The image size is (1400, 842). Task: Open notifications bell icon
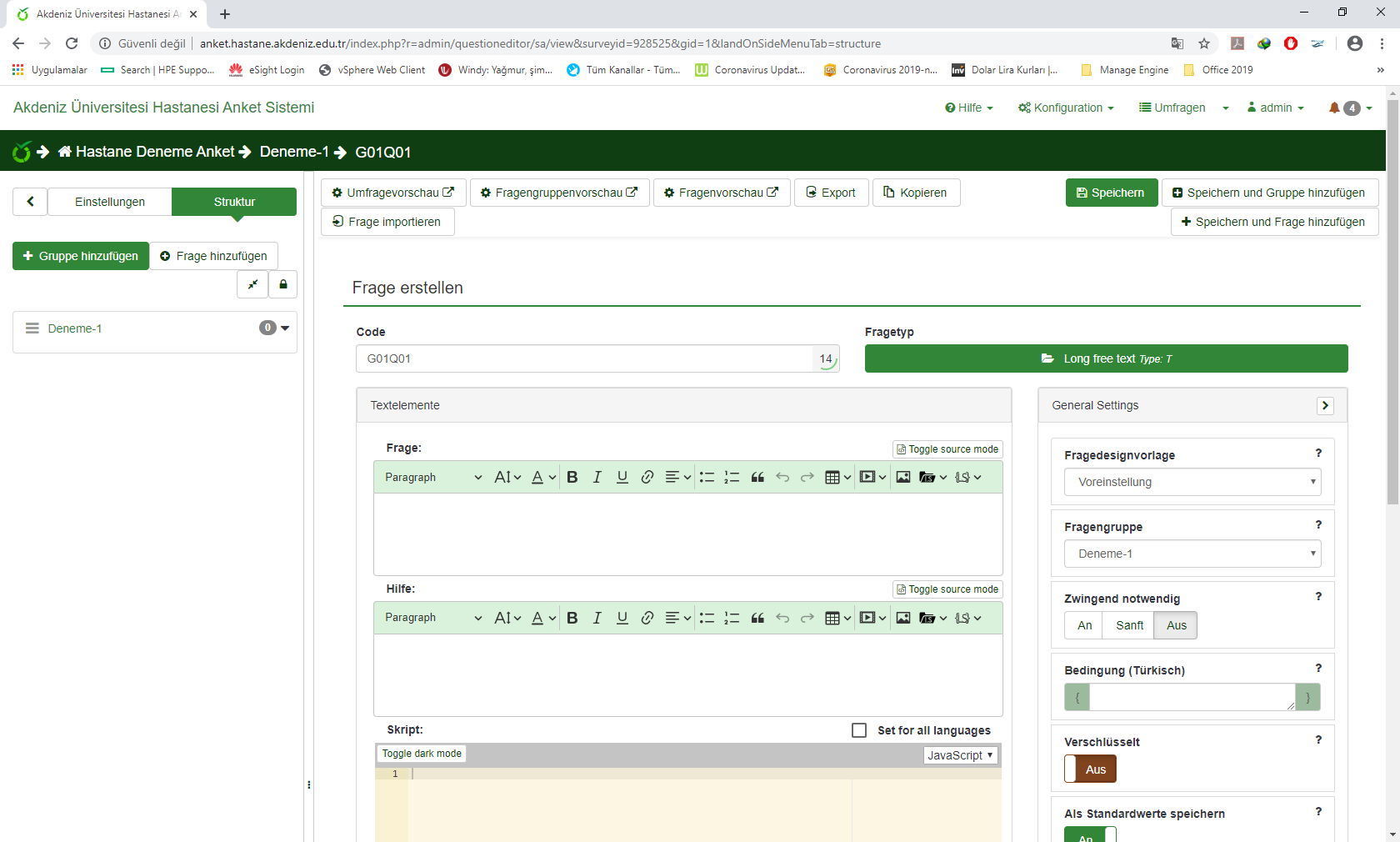point(1334,108)
